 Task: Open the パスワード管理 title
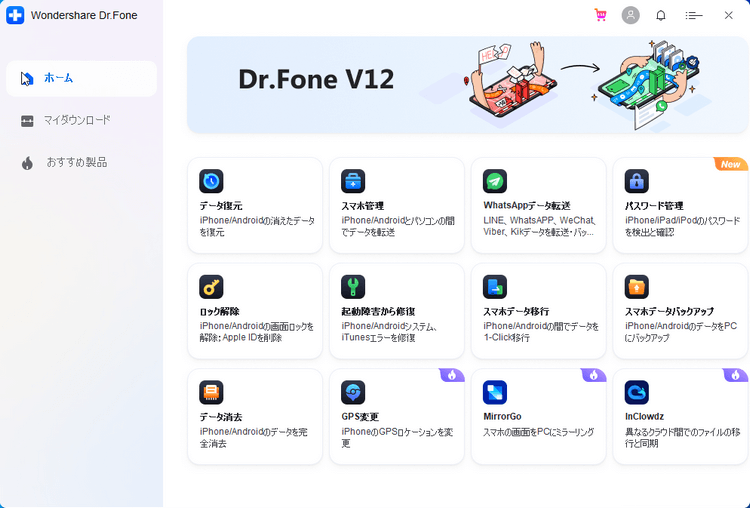[654, 206]
